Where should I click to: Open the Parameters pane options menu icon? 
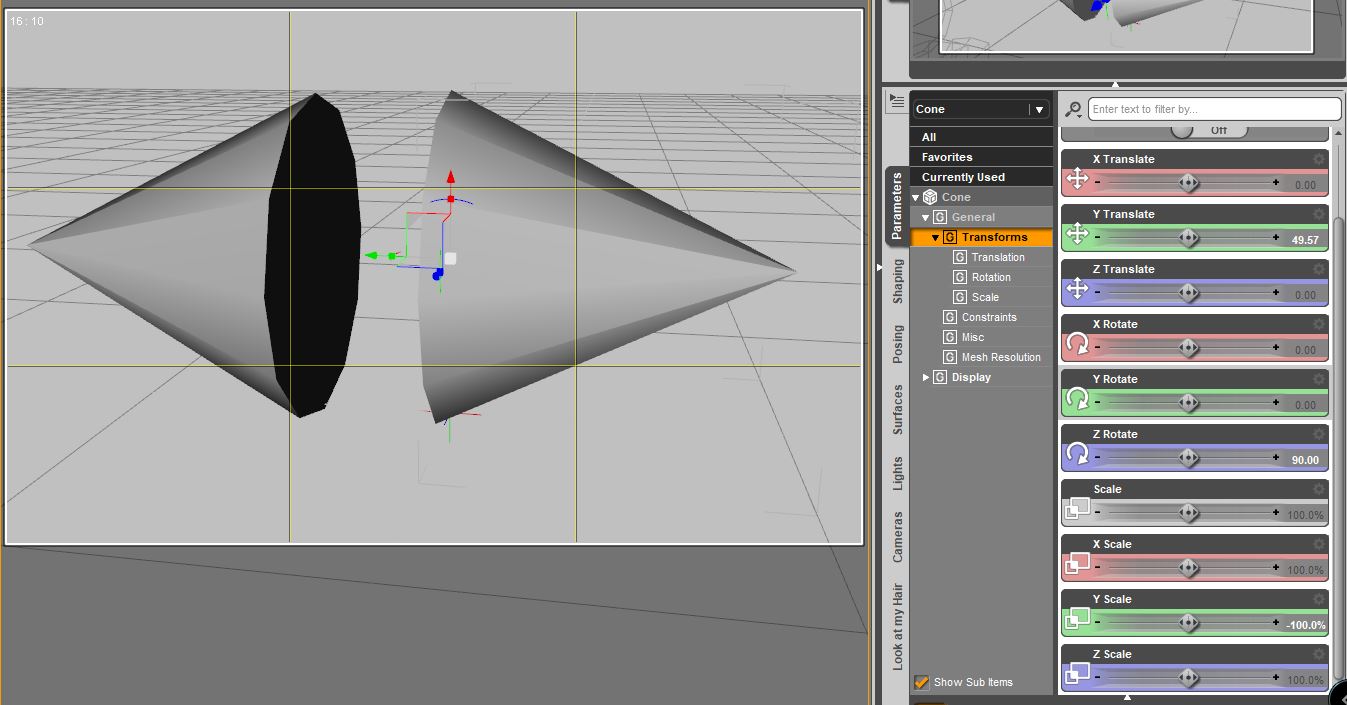896,99
